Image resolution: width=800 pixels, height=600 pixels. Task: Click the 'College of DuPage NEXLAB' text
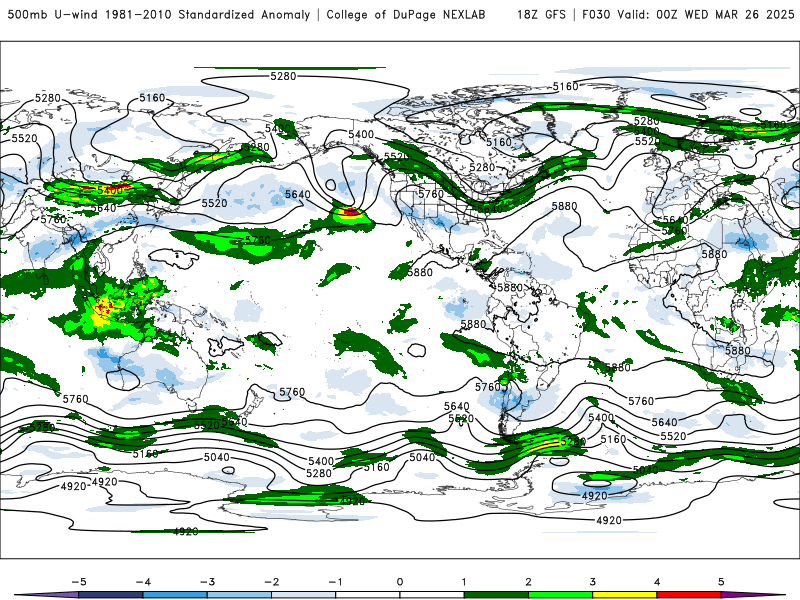tap(406, 15)
